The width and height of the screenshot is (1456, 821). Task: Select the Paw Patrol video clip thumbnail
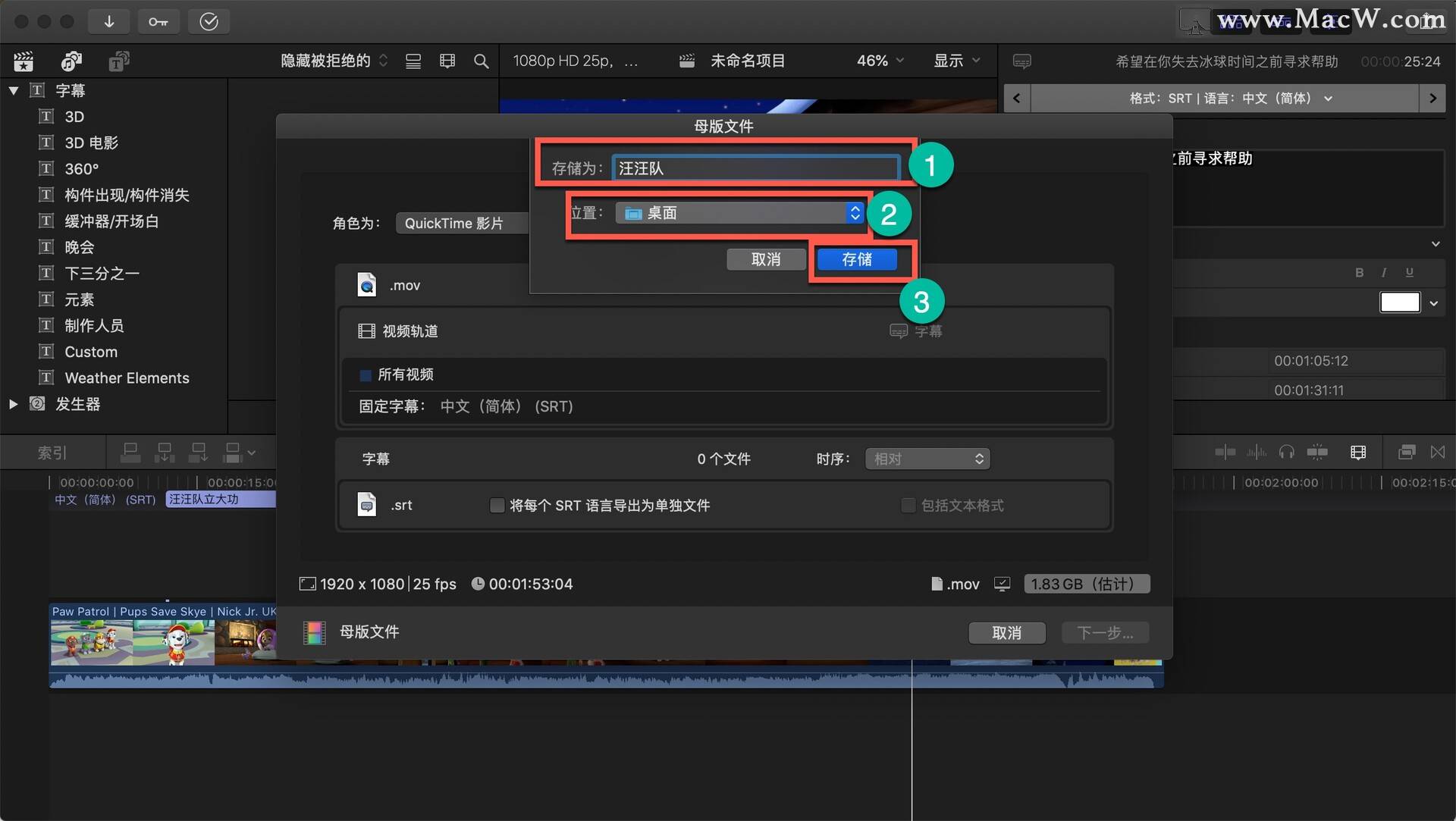click(163, 642)
